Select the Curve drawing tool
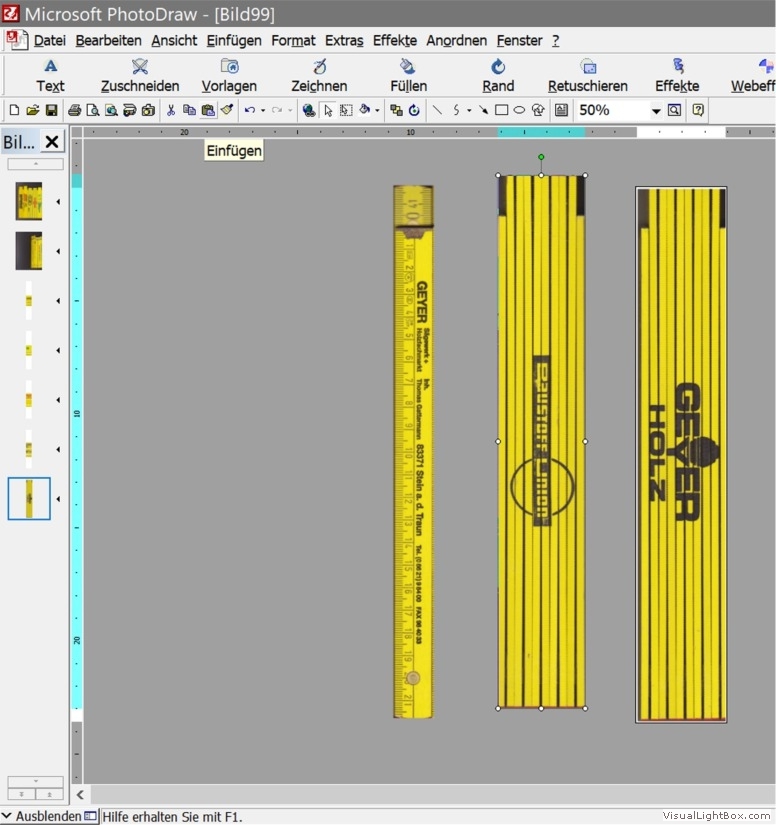This screenshot has height=825, width=776. (456, 110)
